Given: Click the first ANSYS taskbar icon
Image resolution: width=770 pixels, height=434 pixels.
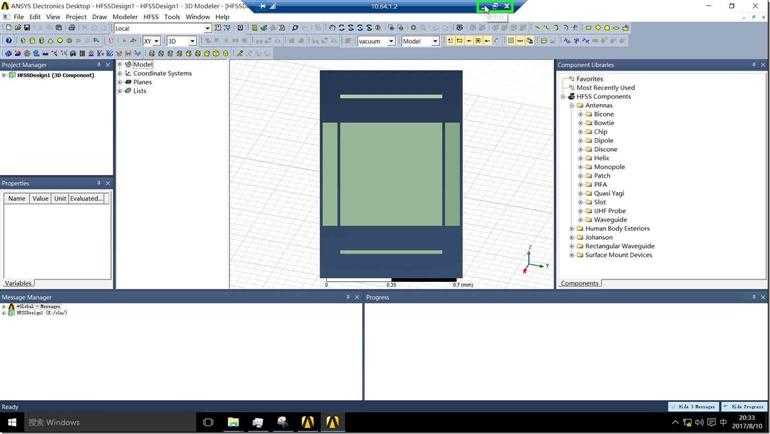Looking at the screenshot, I should [x=307, y=422].
